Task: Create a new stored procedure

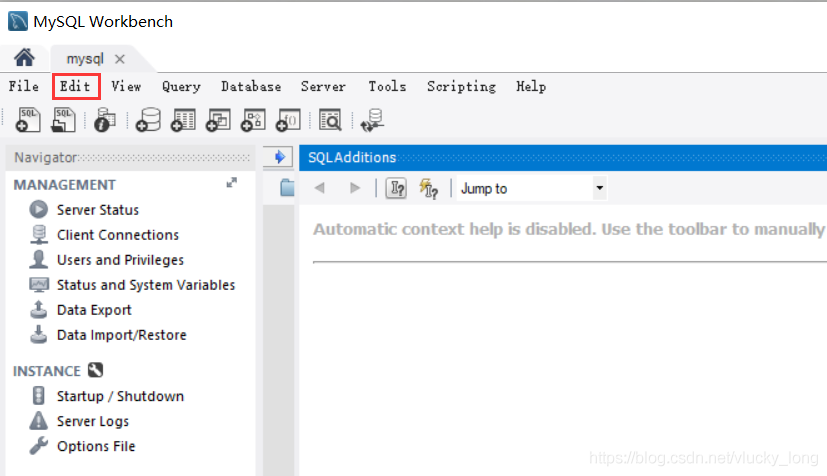Action: [253, 120]
